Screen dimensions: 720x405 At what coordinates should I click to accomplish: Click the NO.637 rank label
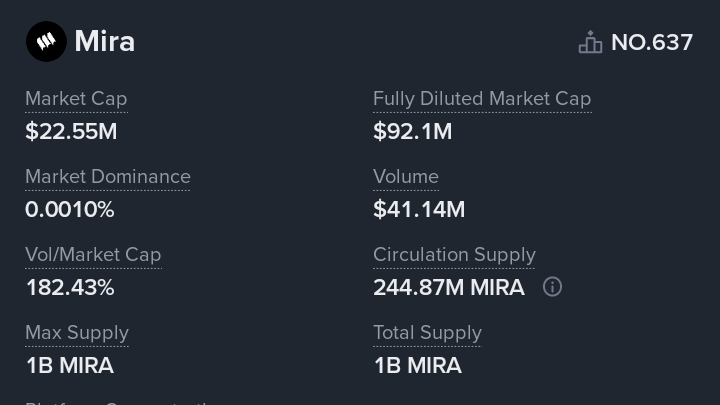(x=651, y=42)
